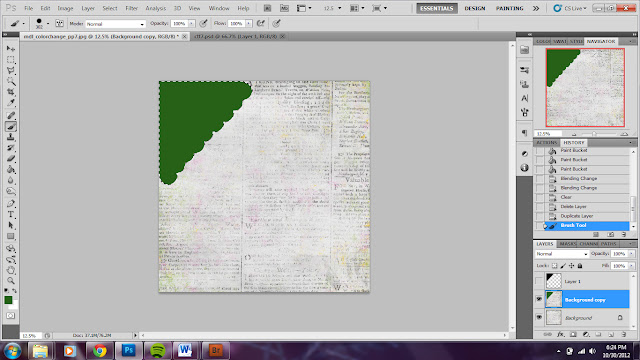Select the Pen tool

(x=11, y=204)
